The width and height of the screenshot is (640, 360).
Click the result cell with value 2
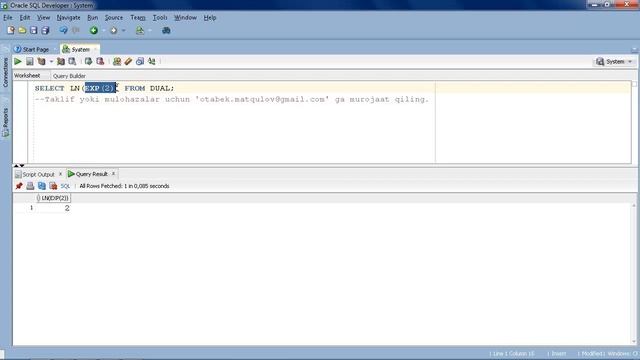(x=54, y=208)
